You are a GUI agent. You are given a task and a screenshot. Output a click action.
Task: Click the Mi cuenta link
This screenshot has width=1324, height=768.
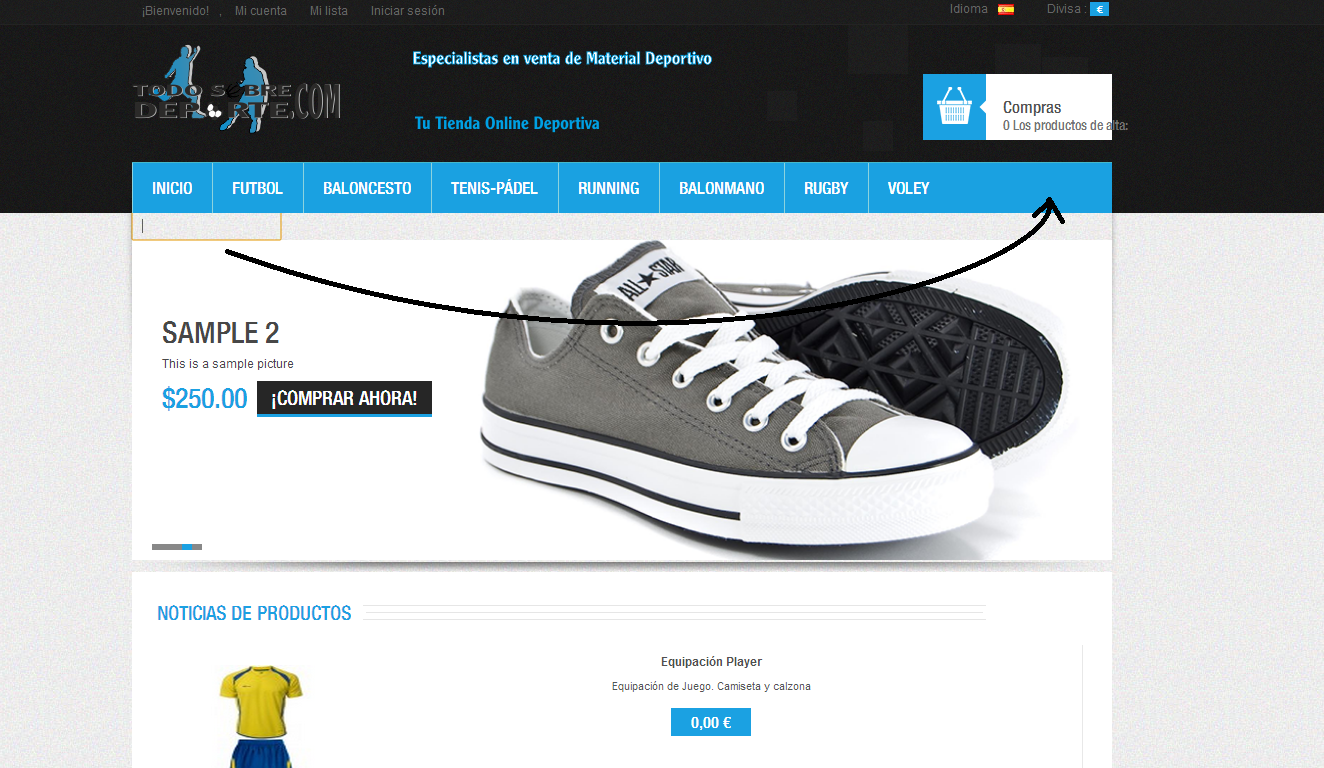point(261,11)
